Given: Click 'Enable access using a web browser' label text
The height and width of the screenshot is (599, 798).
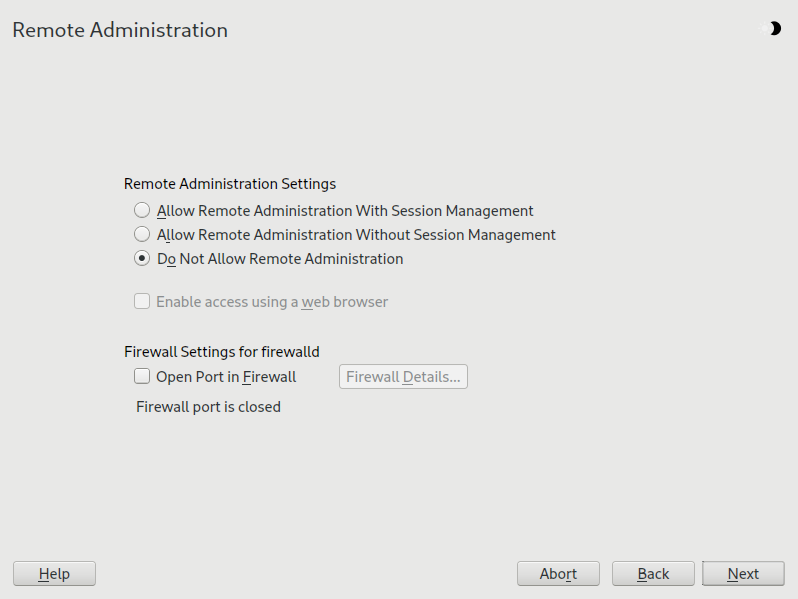Looking at the screenshot, I should point(272,301).
